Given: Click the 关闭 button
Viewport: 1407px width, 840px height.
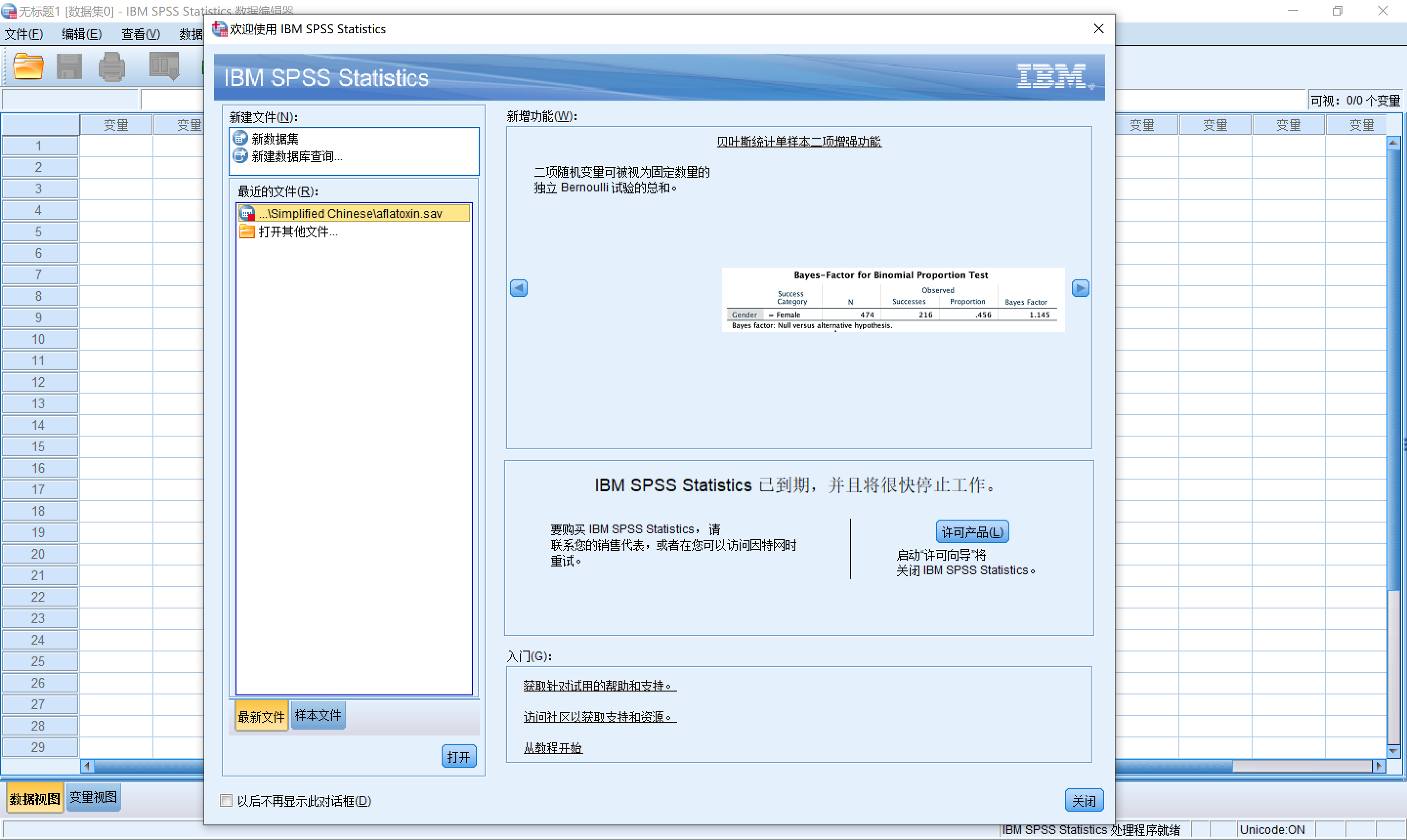Looking at the screenshot, I should (1084, 800).
